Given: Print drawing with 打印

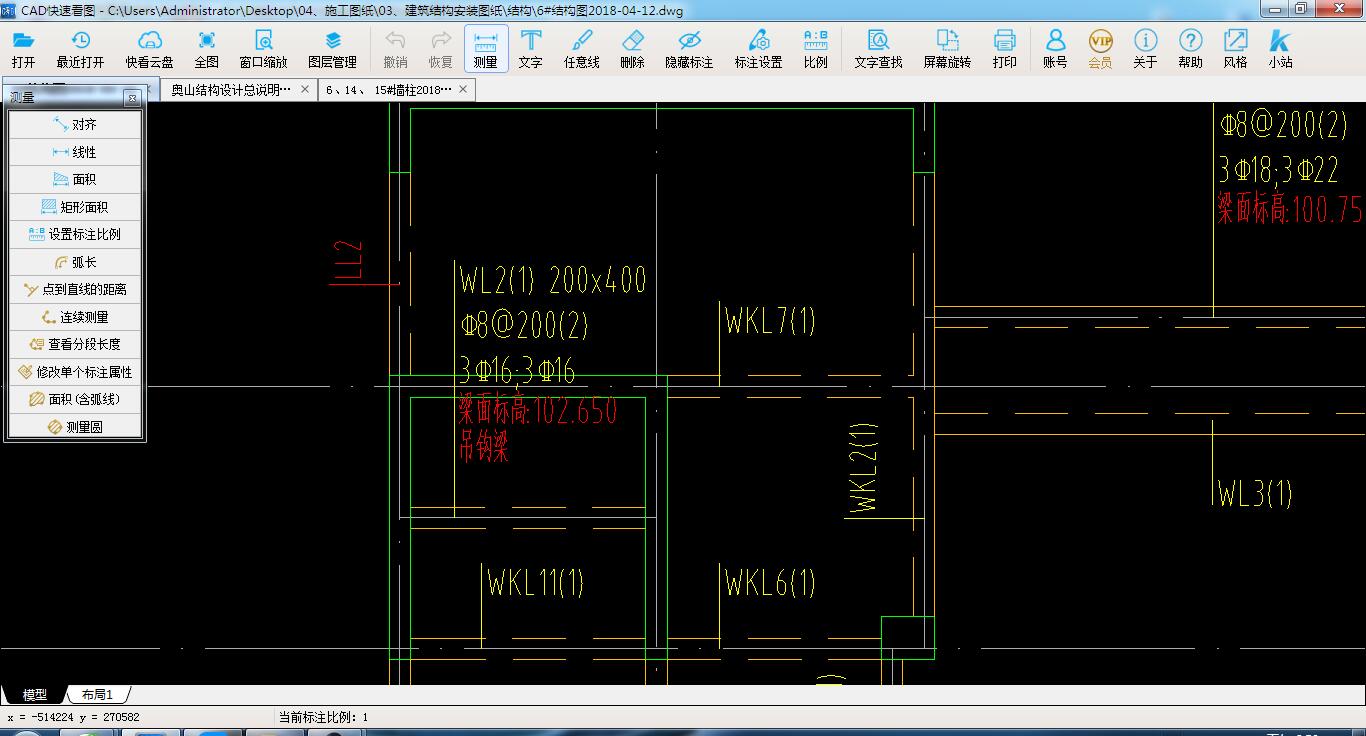Looking at the screenshot, I should tap(1005, 49).
